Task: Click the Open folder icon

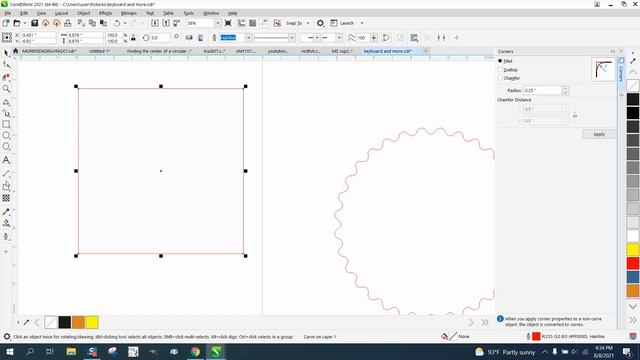Action: tap(17, 23)
